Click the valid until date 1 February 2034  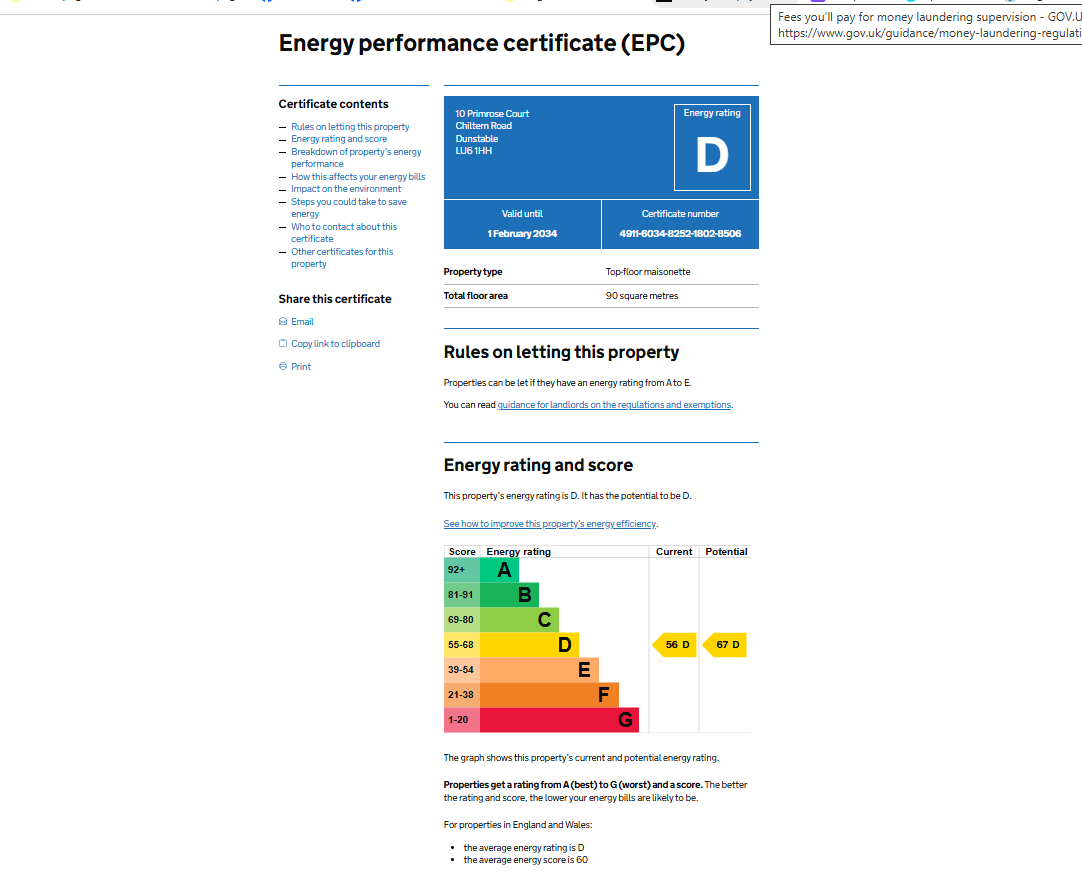coord(522,233)
